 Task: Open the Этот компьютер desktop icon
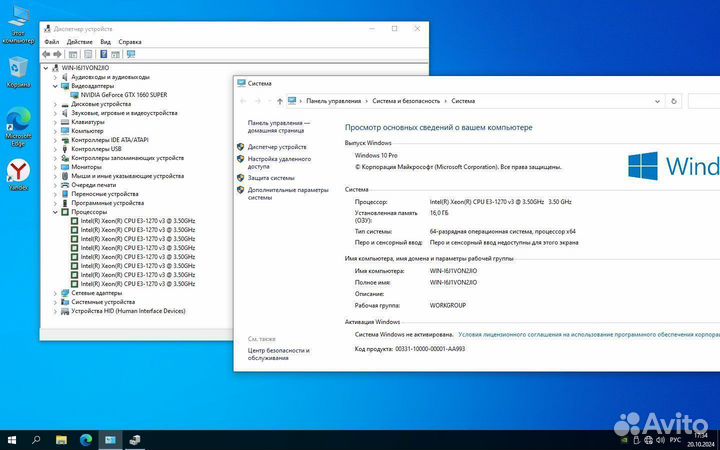(18, 24)
